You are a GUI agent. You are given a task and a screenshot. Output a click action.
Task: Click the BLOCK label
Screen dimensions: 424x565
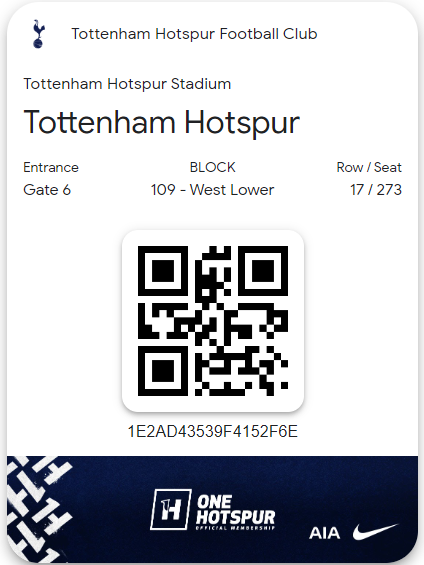[x=213, y=168]
